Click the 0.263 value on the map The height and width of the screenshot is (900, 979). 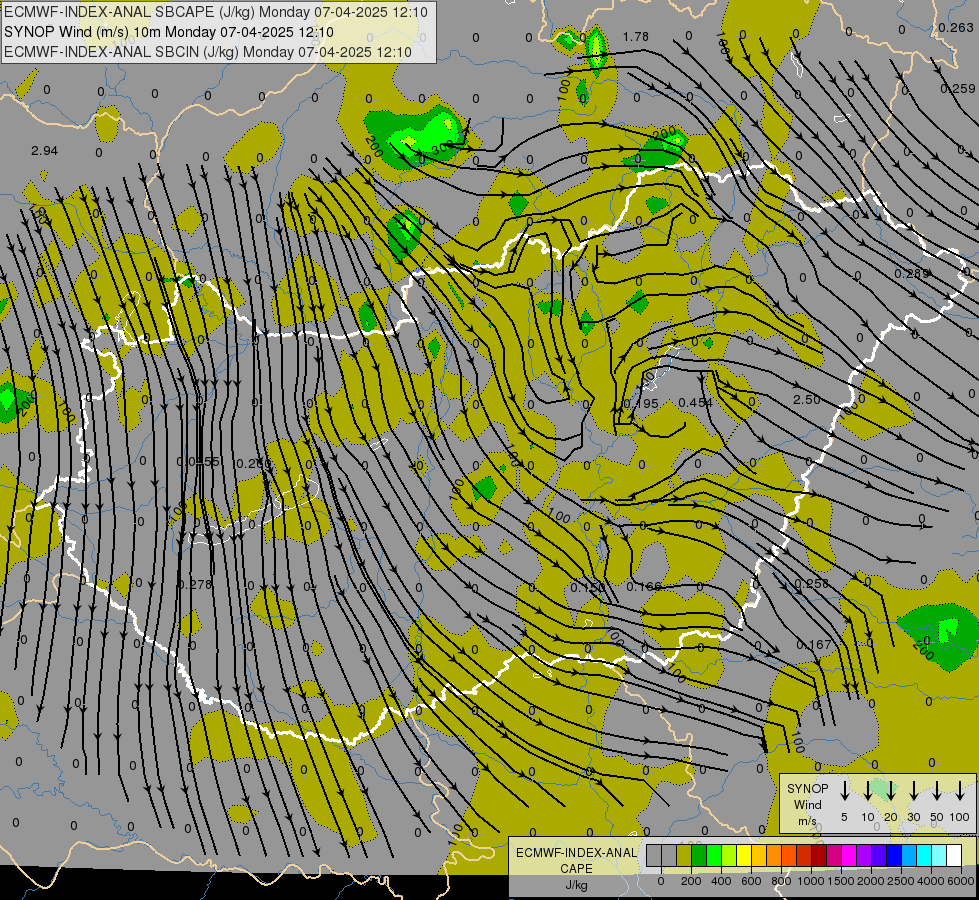[956, 27]
